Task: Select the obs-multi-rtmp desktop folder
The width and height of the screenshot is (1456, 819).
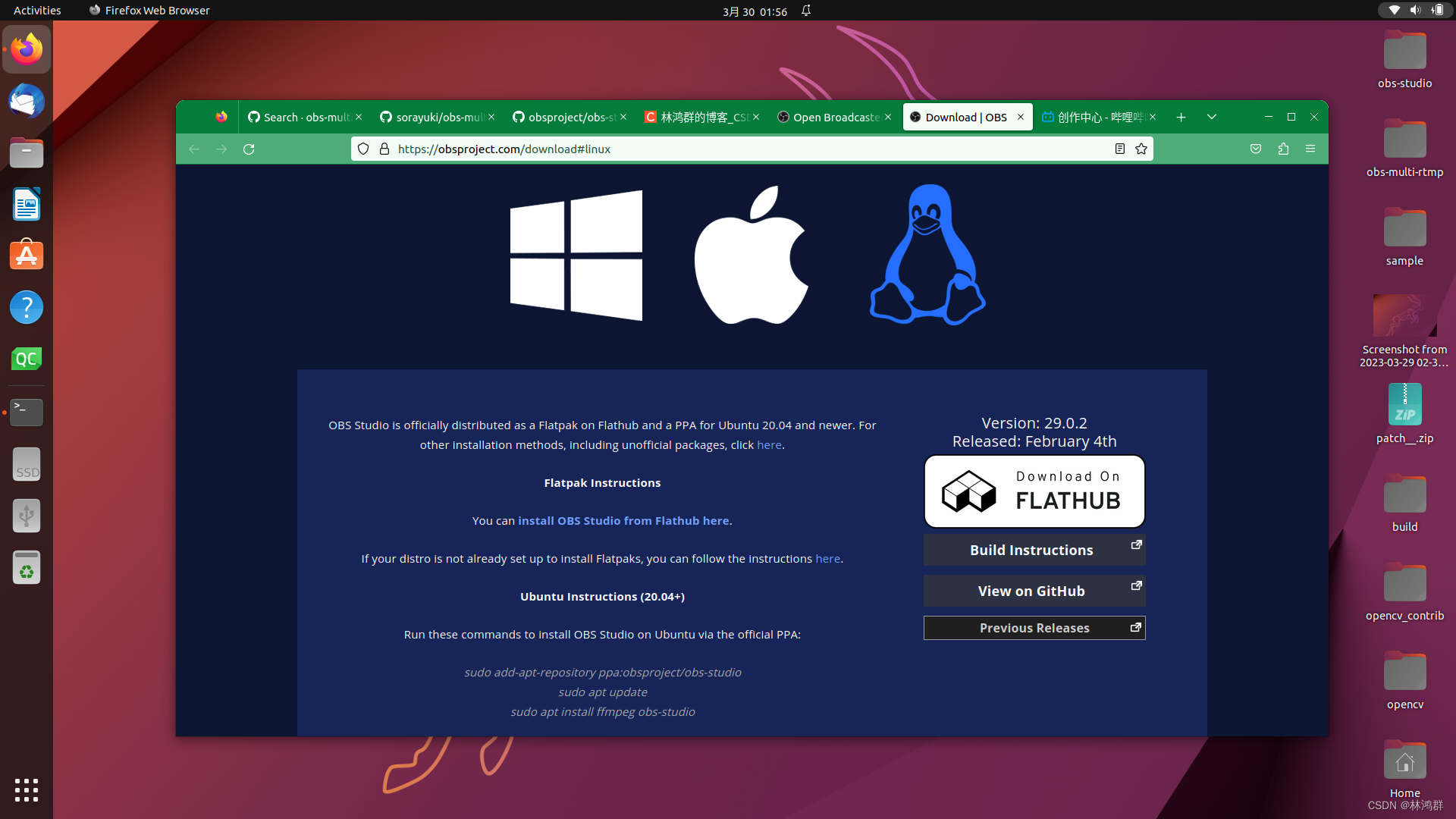Action: (x=1404, y=149)
